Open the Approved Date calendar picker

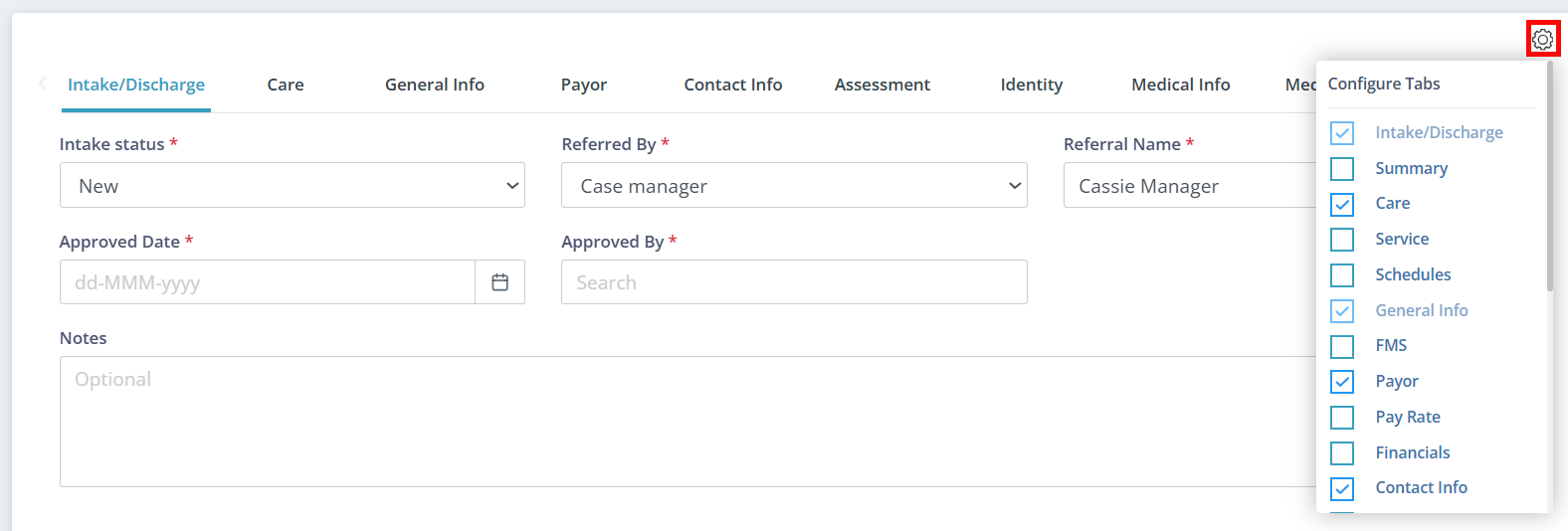tap(499, 282)
